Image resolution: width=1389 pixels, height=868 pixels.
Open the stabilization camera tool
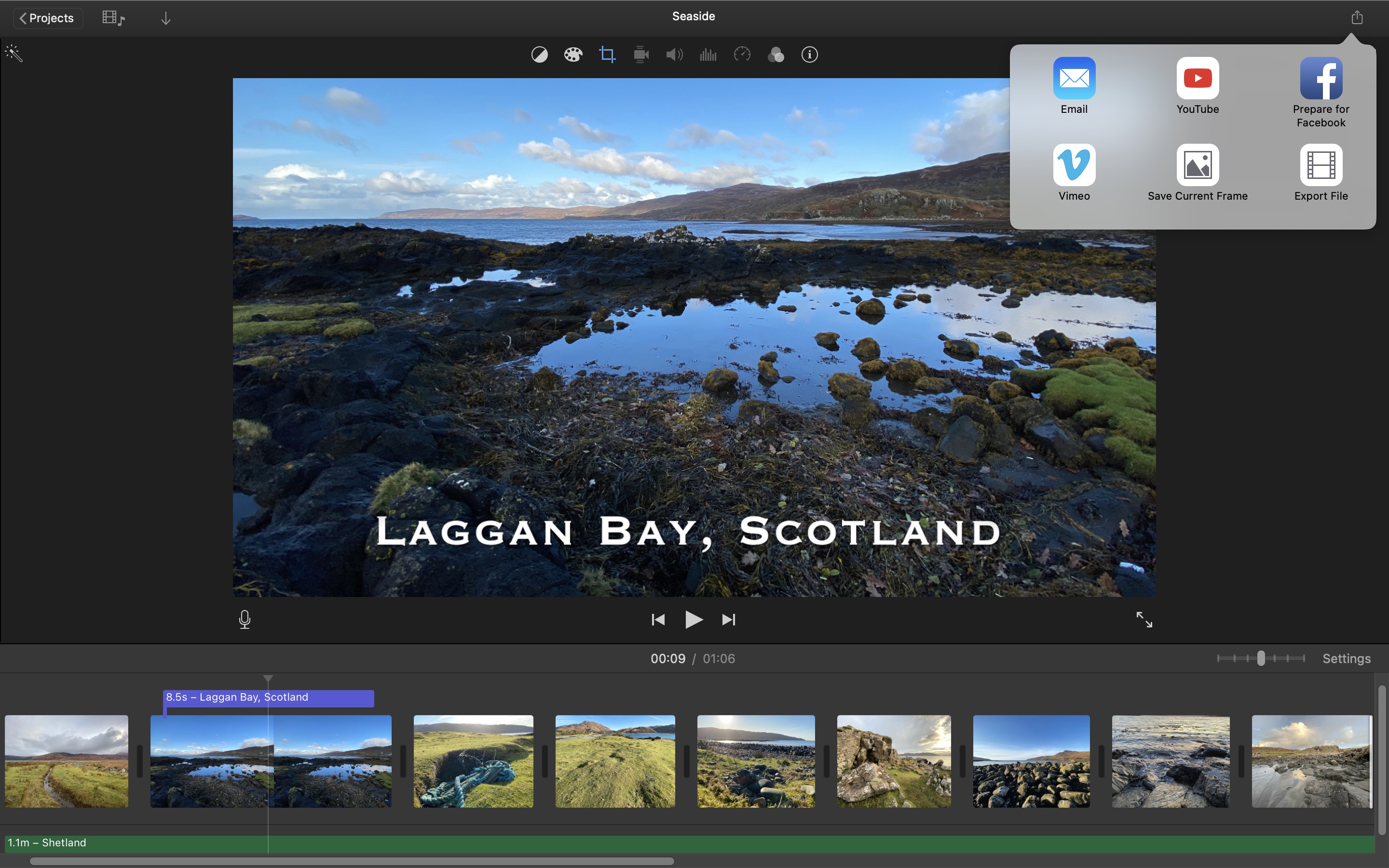(x=640, y=54)
